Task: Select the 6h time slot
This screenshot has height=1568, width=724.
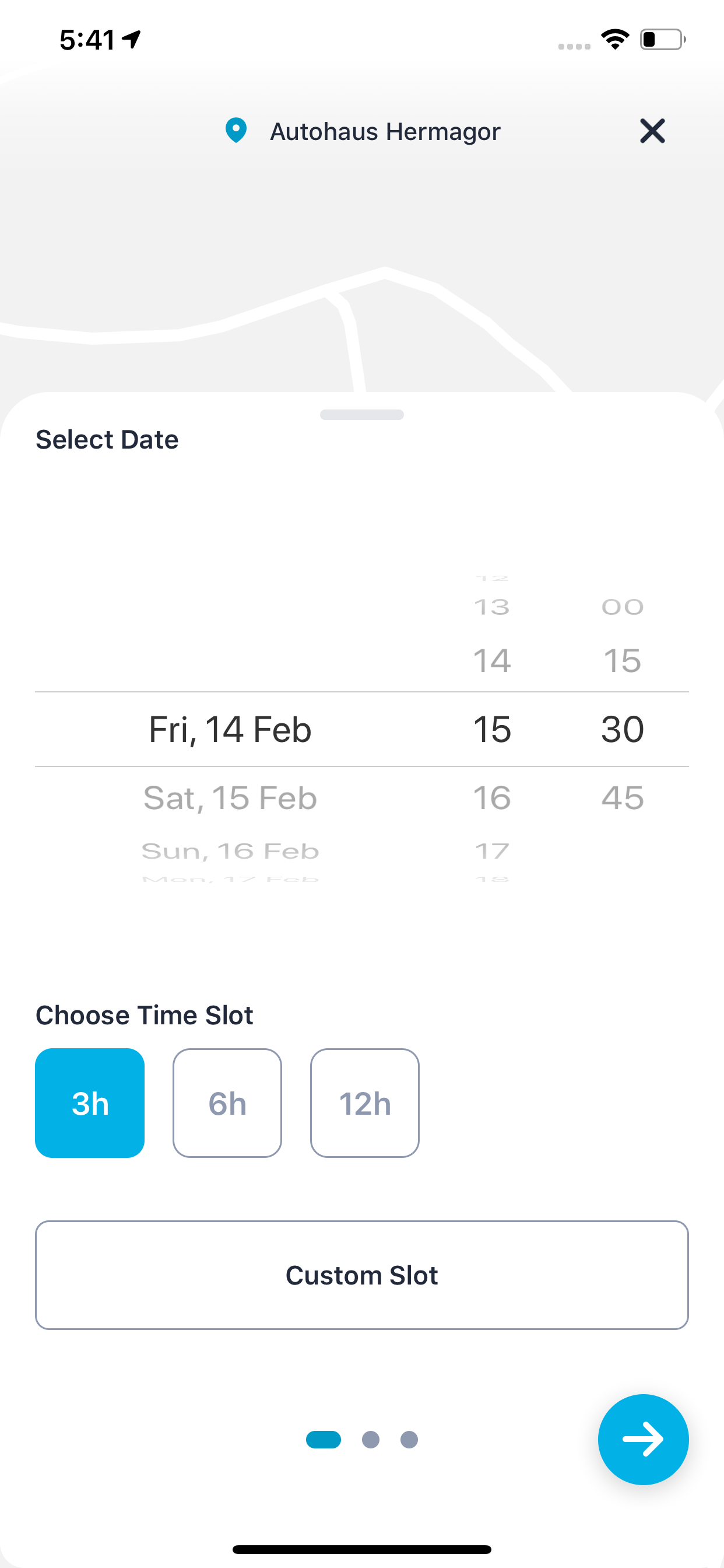Action: [227, 1102]
